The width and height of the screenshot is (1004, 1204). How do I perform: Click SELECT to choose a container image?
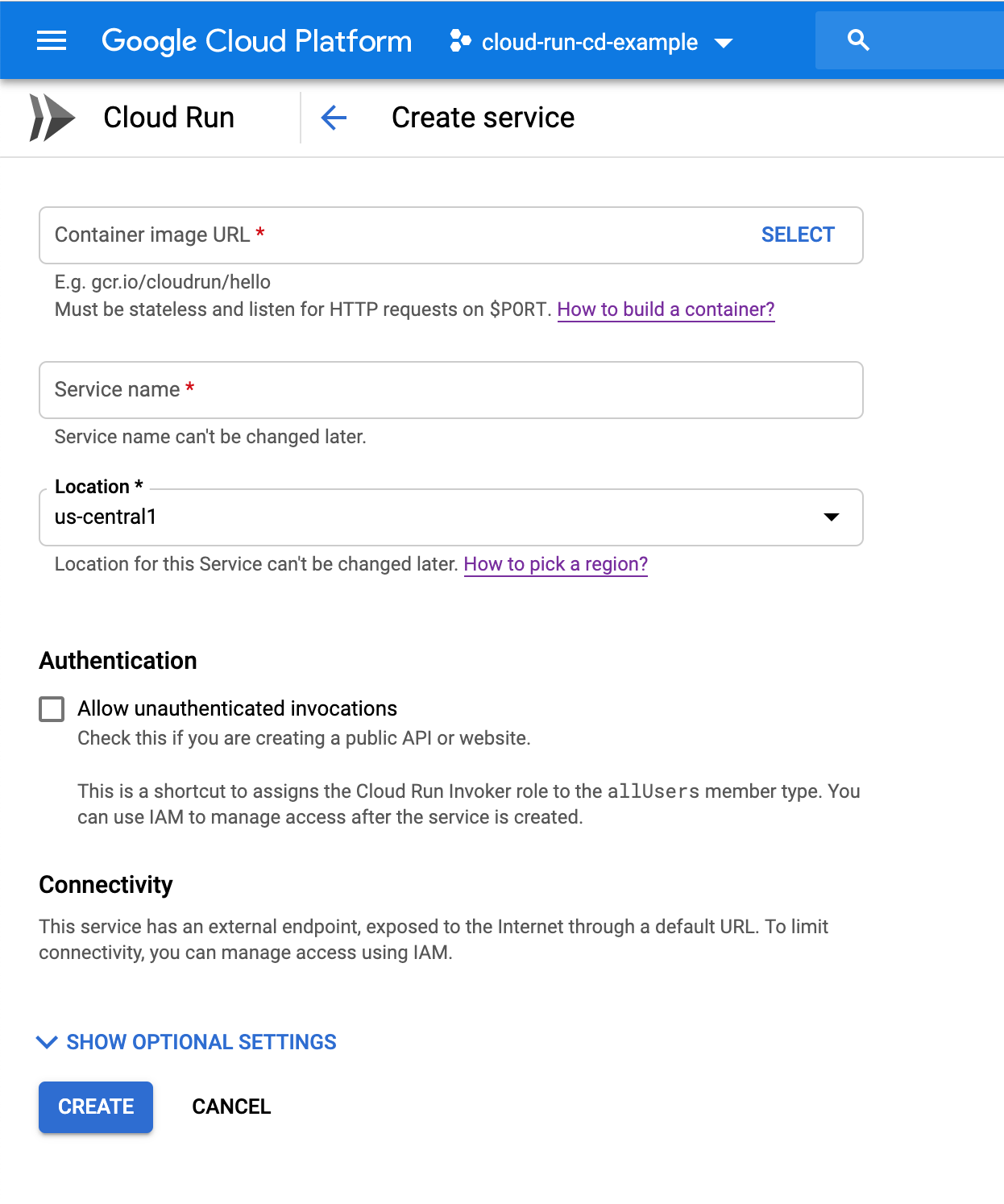(x=798, y=235)
